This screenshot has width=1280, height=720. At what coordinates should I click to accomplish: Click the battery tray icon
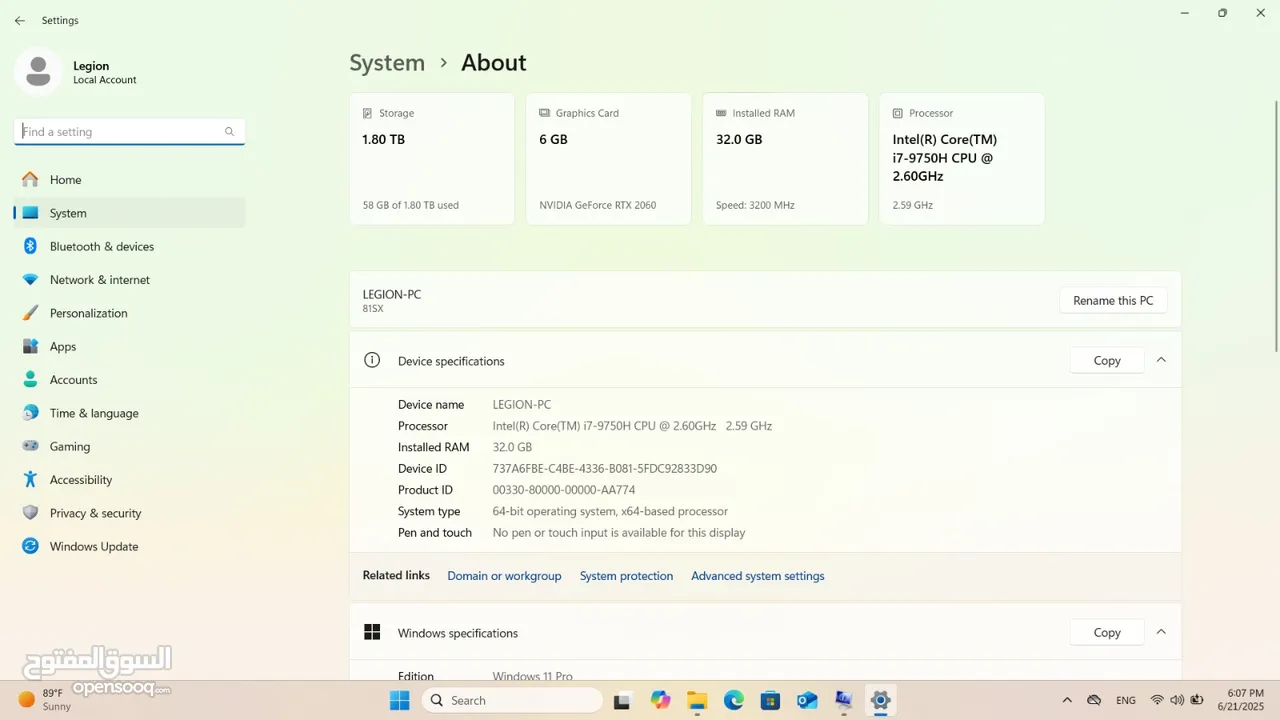click(x=1197, y=700)
